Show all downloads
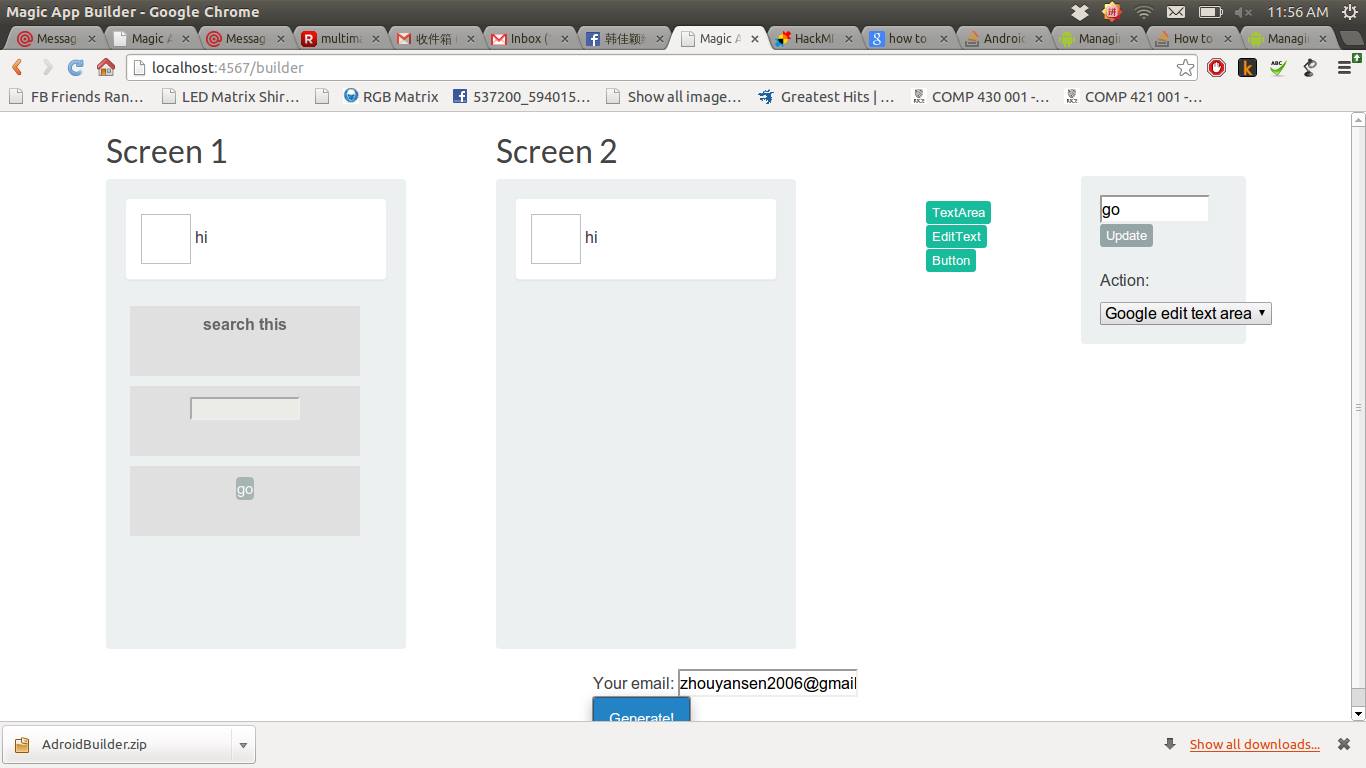The width and height of the screenshot is (1366, 768). click(x=1254, y=744)
